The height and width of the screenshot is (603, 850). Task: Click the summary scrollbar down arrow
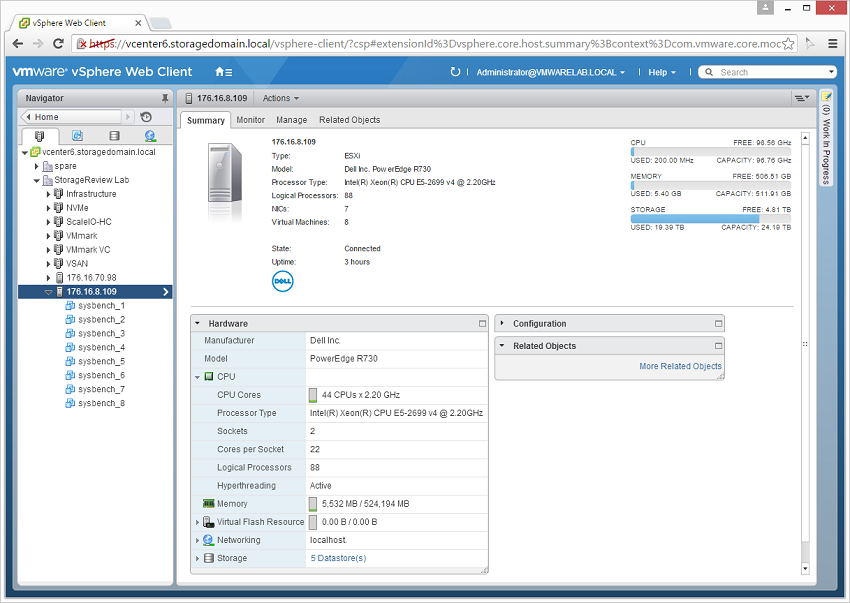[x=805, y=569]
